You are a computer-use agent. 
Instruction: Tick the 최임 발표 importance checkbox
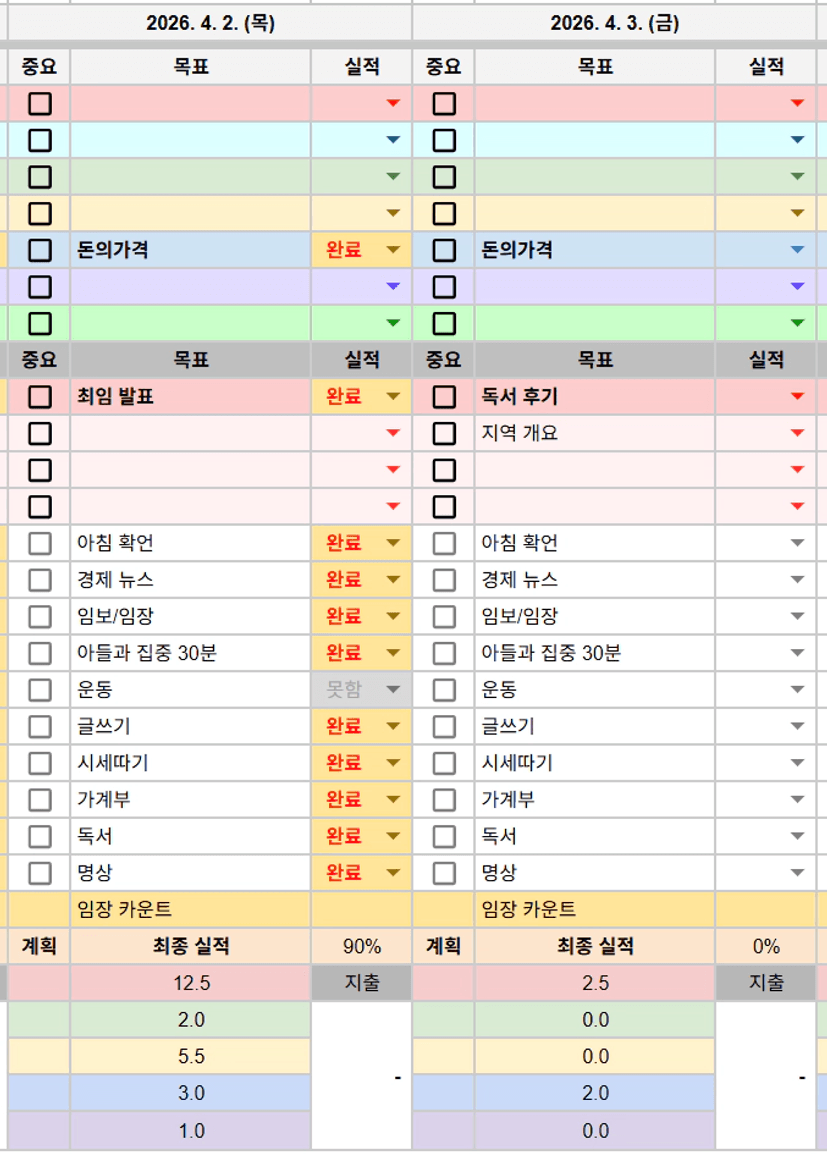(40, 397)
